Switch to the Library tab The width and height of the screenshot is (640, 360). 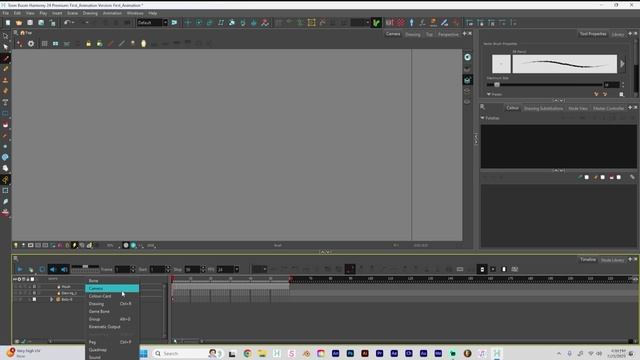(x=618, y=35)
